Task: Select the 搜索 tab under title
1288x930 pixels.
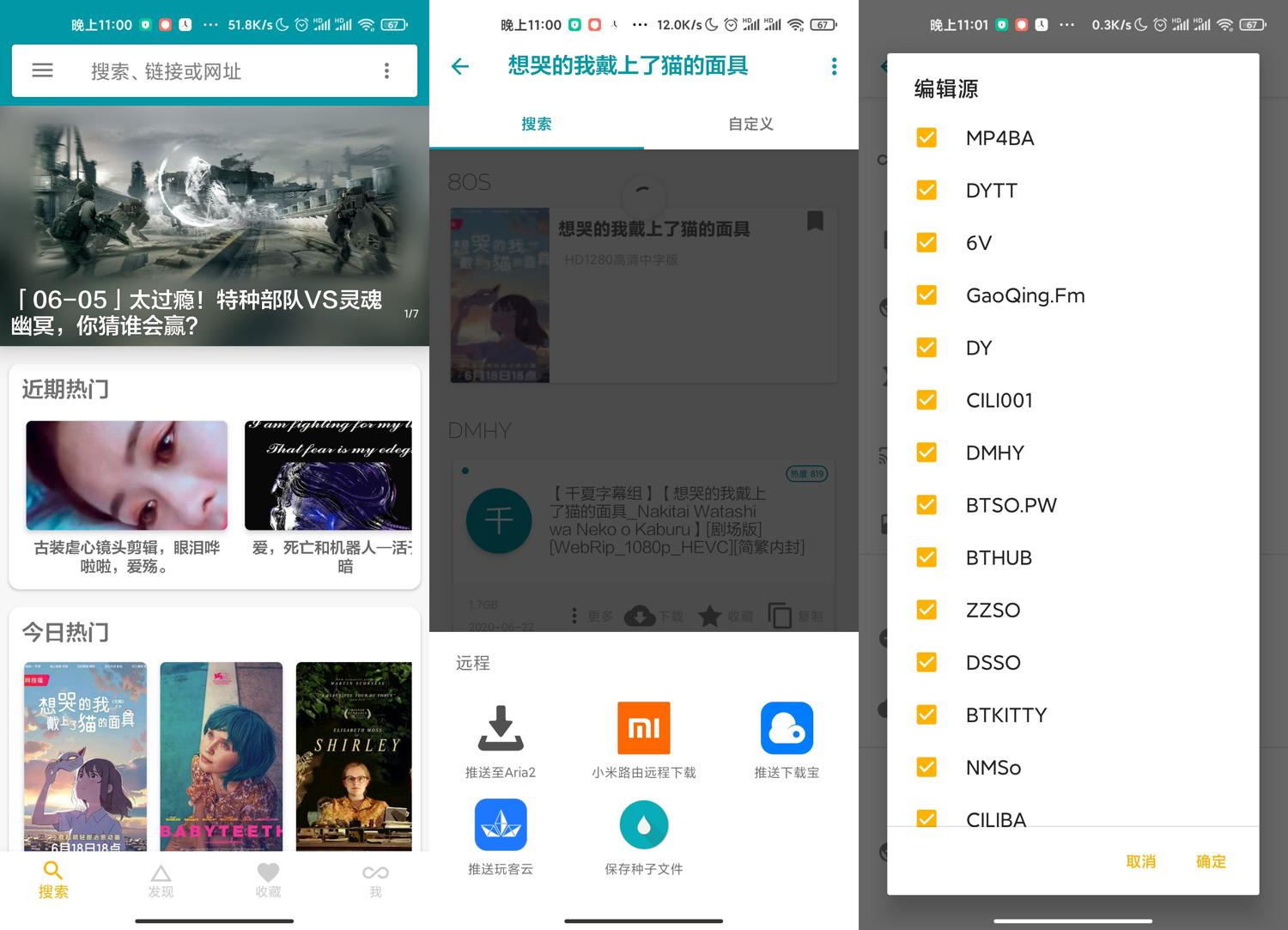Action: (x=537, y=124)
